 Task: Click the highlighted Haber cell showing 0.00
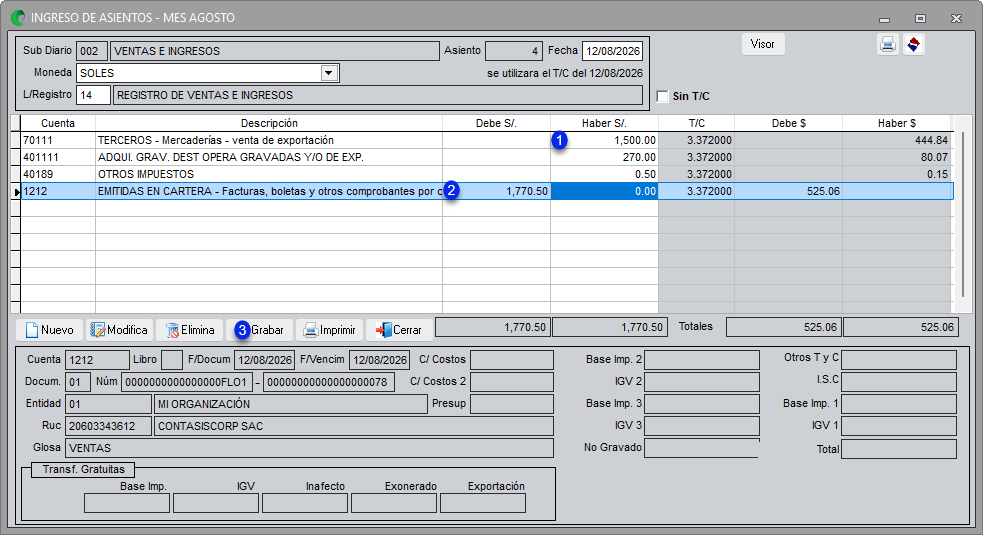point(604,191)
